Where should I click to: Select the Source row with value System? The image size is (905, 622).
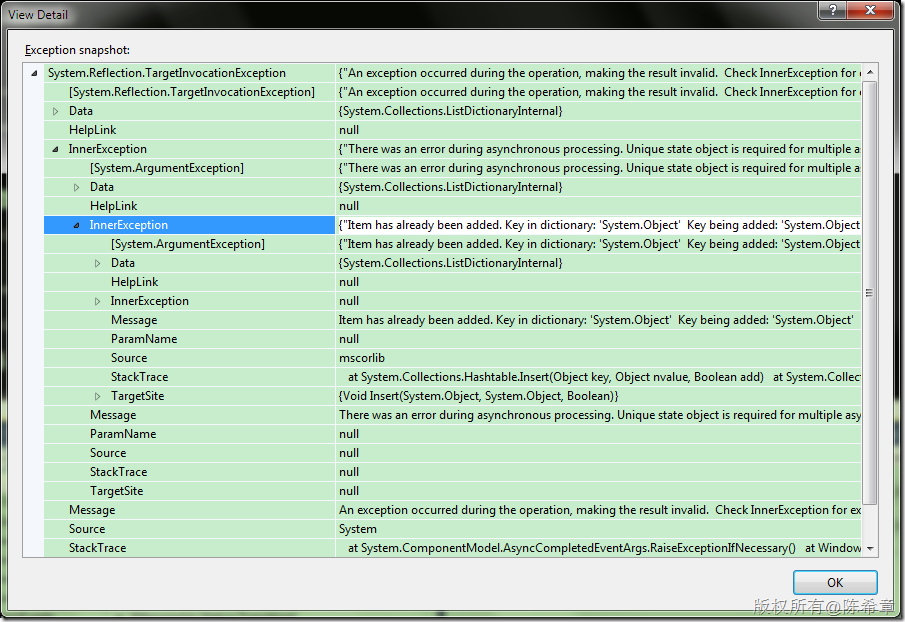point(87,529)
